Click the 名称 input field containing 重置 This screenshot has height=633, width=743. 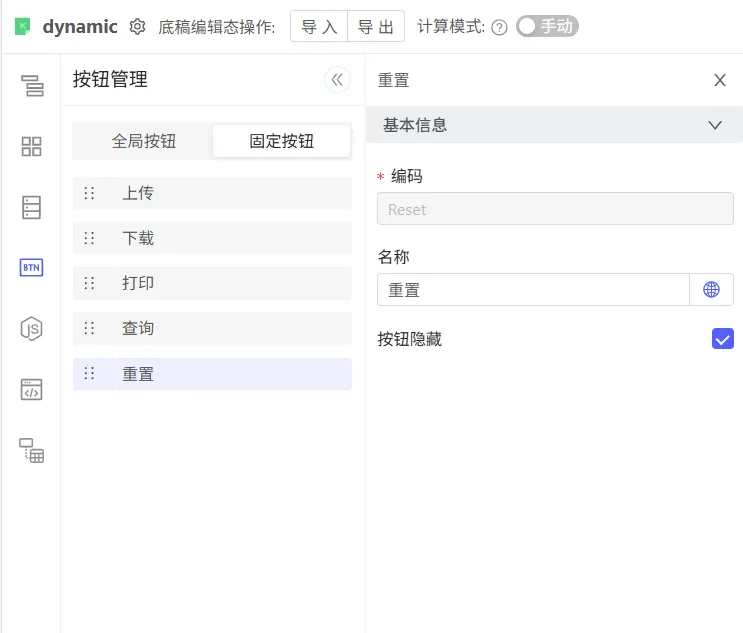(x=533, y=290)
